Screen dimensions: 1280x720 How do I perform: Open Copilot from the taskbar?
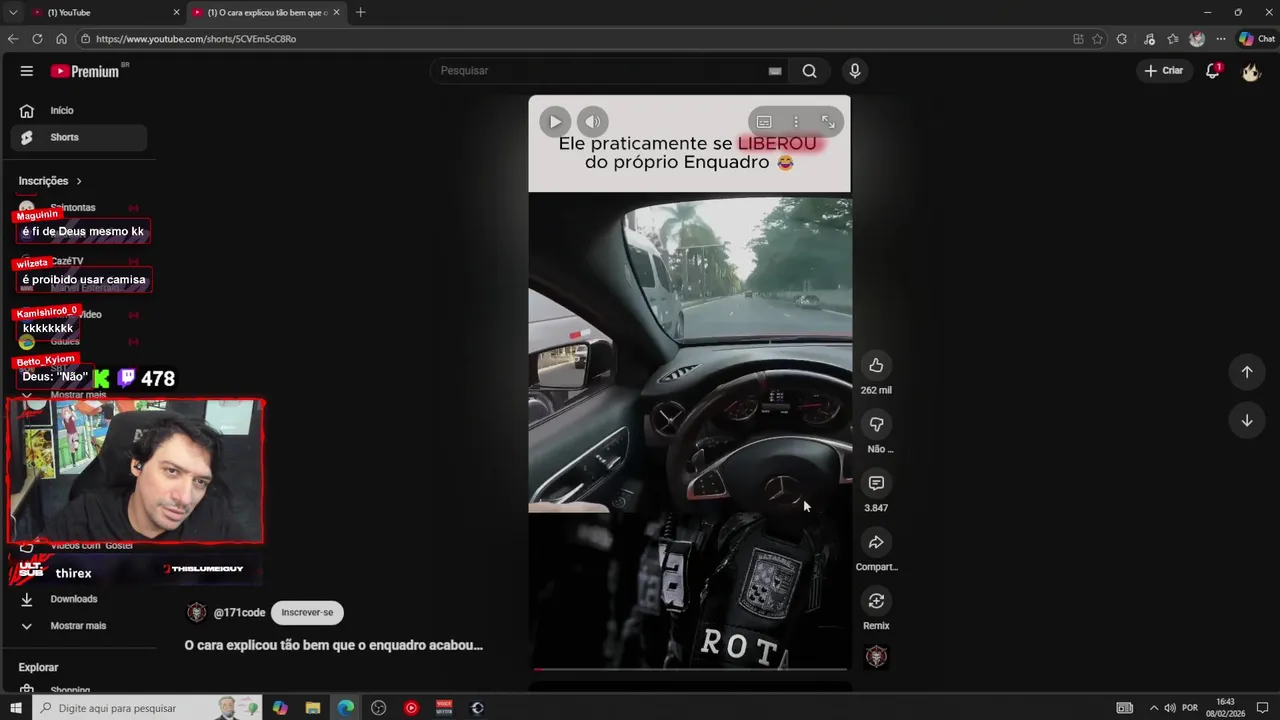point(280,708)
